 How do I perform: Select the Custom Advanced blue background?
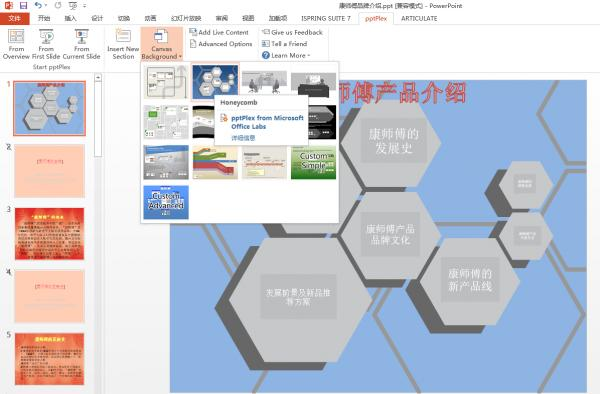point(166,202)
